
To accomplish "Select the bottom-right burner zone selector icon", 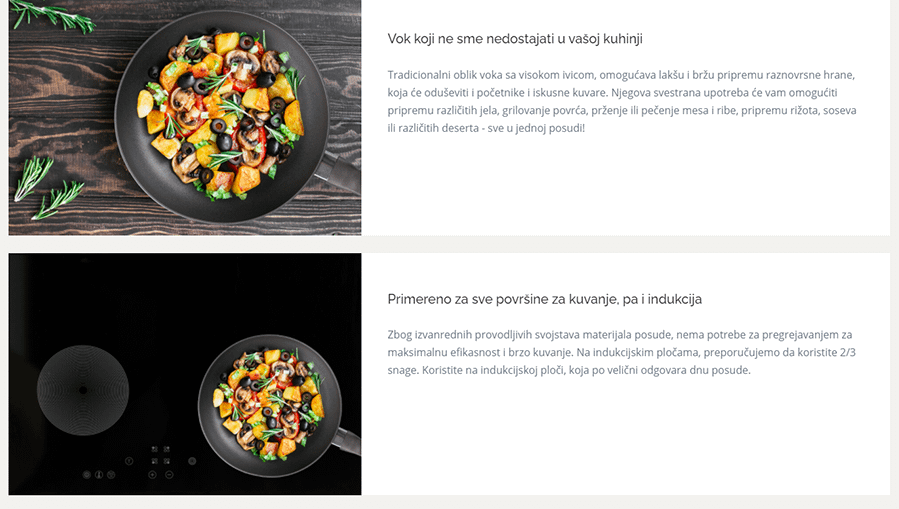I will 167,461.
